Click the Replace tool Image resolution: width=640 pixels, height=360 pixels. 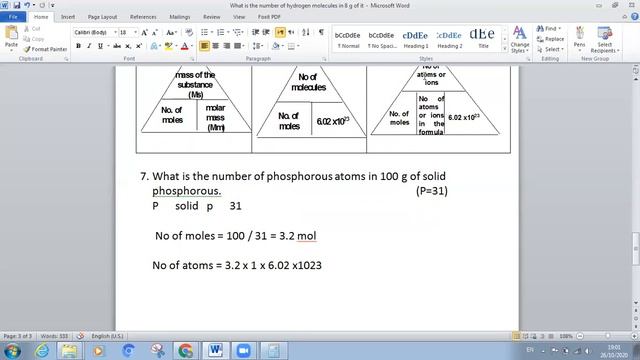[x=550, y=39]
